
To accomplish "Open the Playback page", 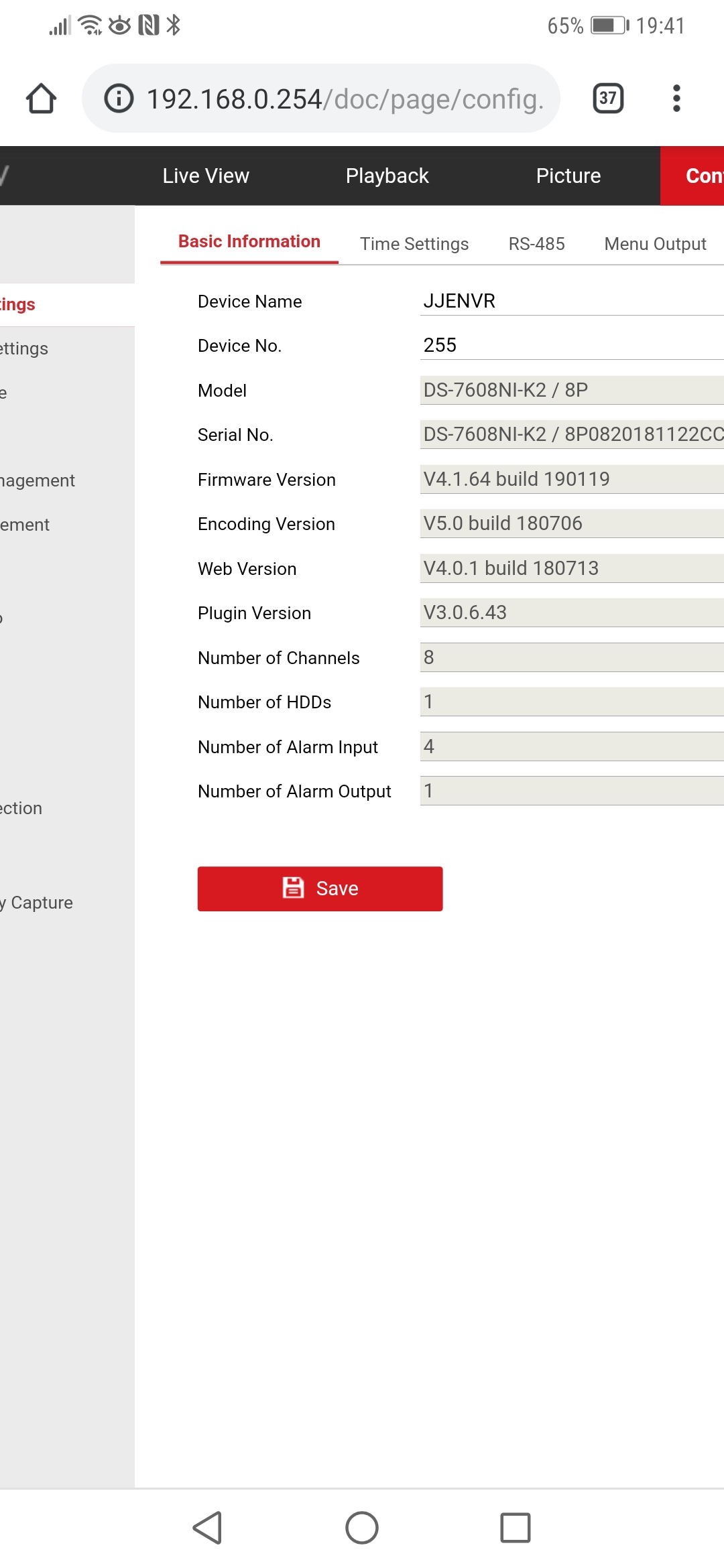I will (387, 176).
